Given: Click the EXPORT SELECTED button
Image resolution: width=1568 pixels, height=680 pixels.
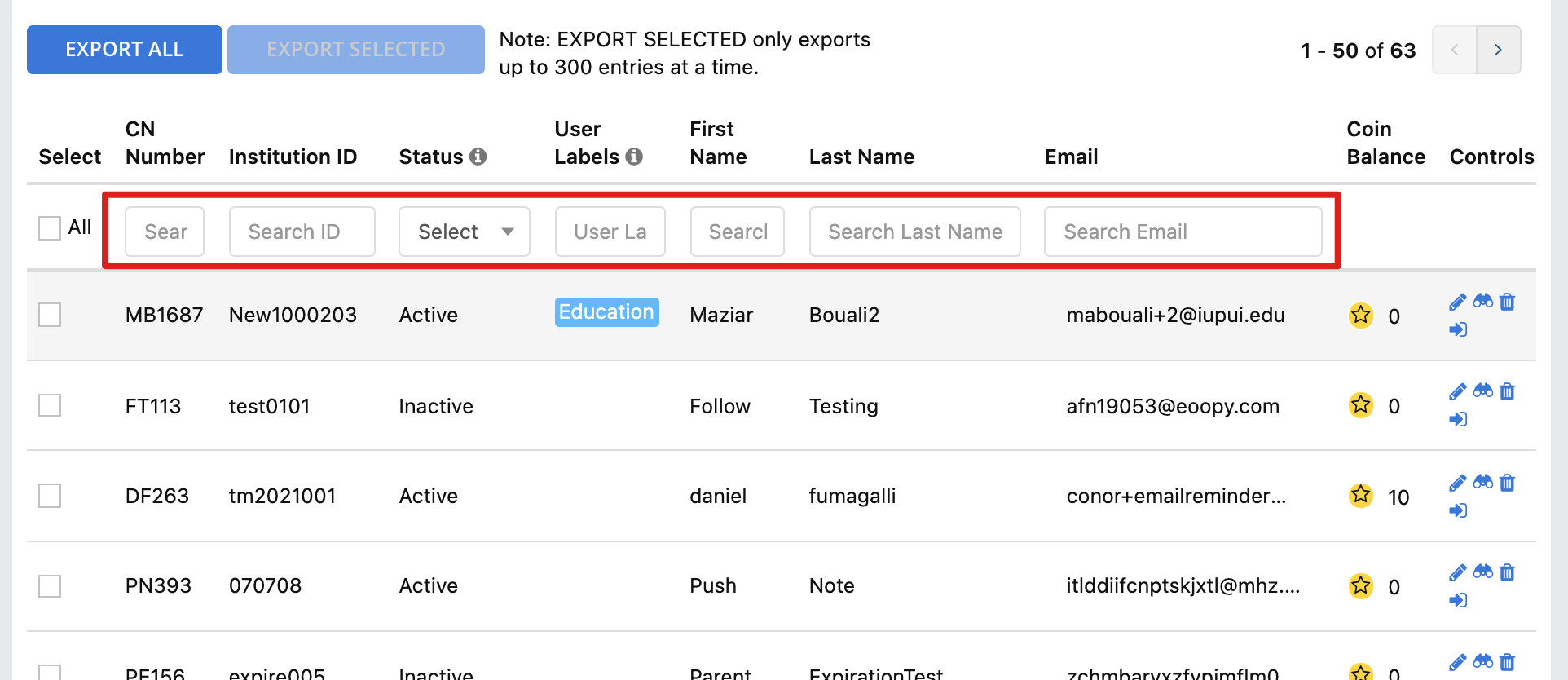Looking at the screenshot, I should point(356,50).
